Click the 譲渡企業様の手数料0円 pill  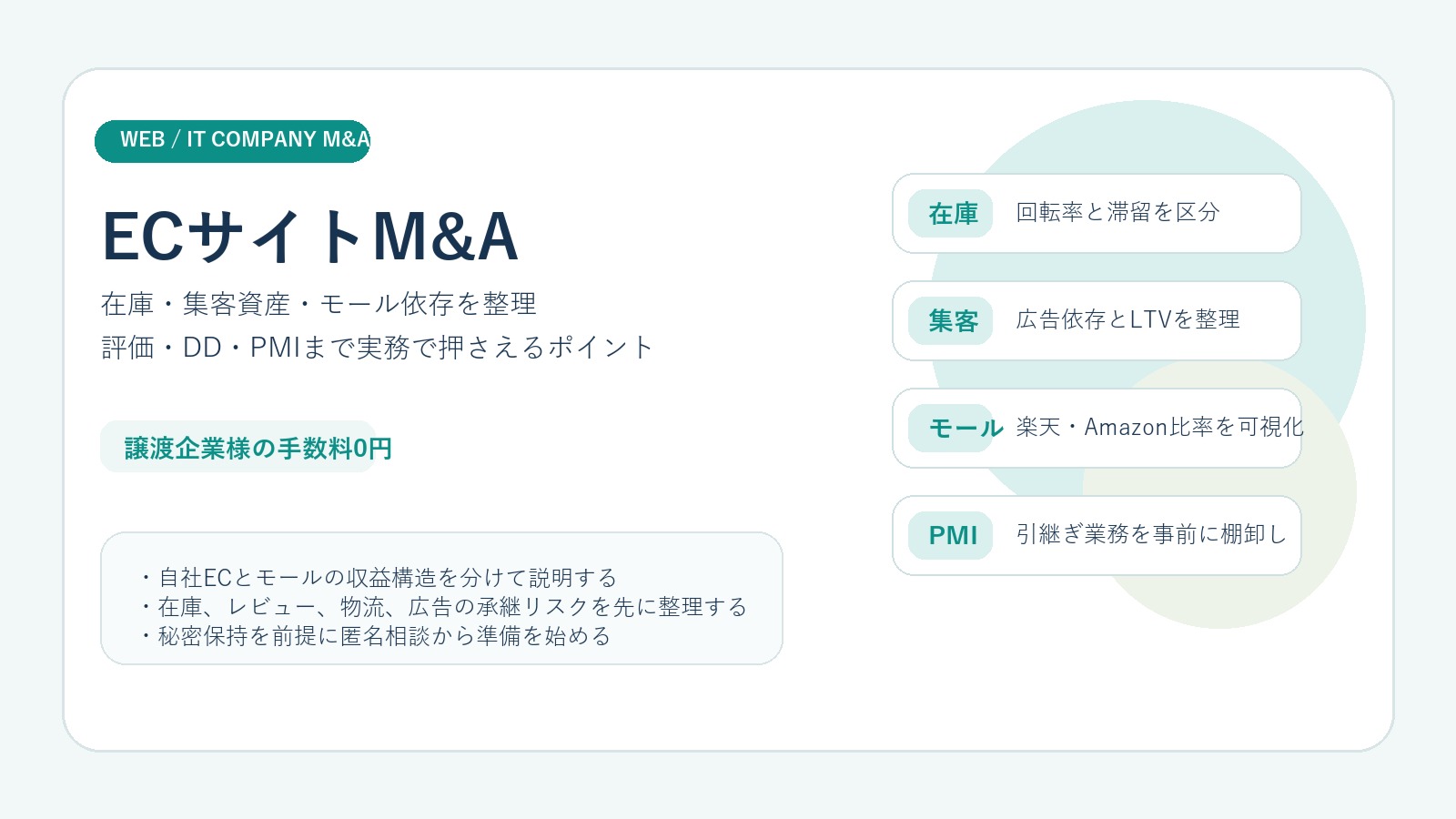[x=238, y=447]
